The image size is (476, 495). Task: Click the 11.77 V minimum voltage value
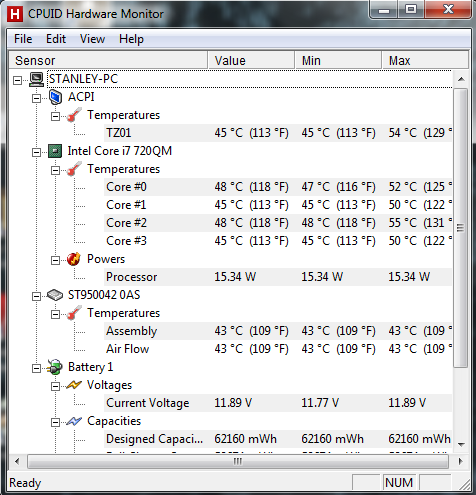(x=320, y=403)
